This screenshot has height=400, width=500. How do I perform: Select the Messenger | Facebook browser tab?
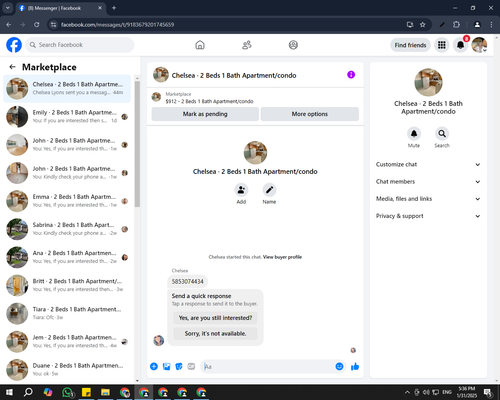pyautogui.click(x=61, y=8)
